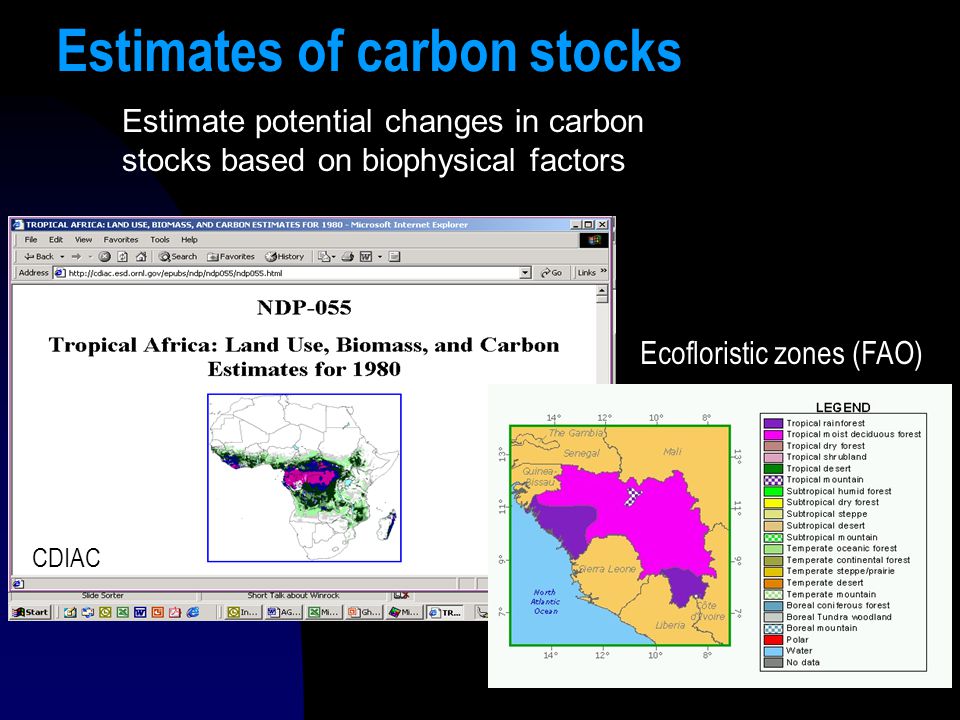Screen dimensions: 960x720
Task: Click the Edit with Word icon
Action: (x=366, y=257)
